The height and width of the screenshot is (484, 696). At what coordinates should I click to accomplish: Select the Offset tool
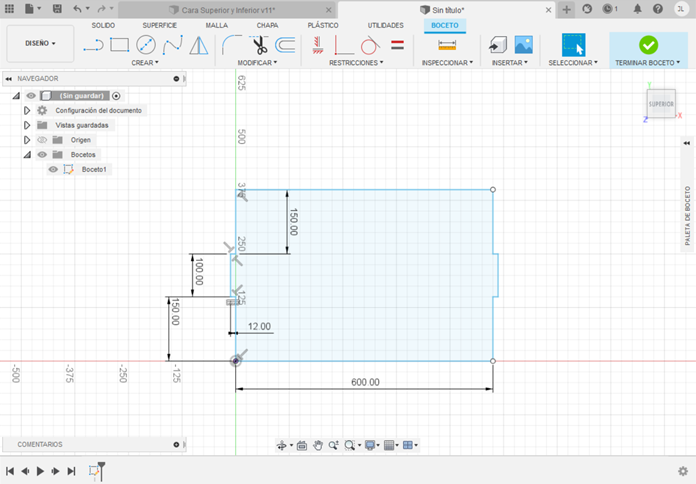285,45
